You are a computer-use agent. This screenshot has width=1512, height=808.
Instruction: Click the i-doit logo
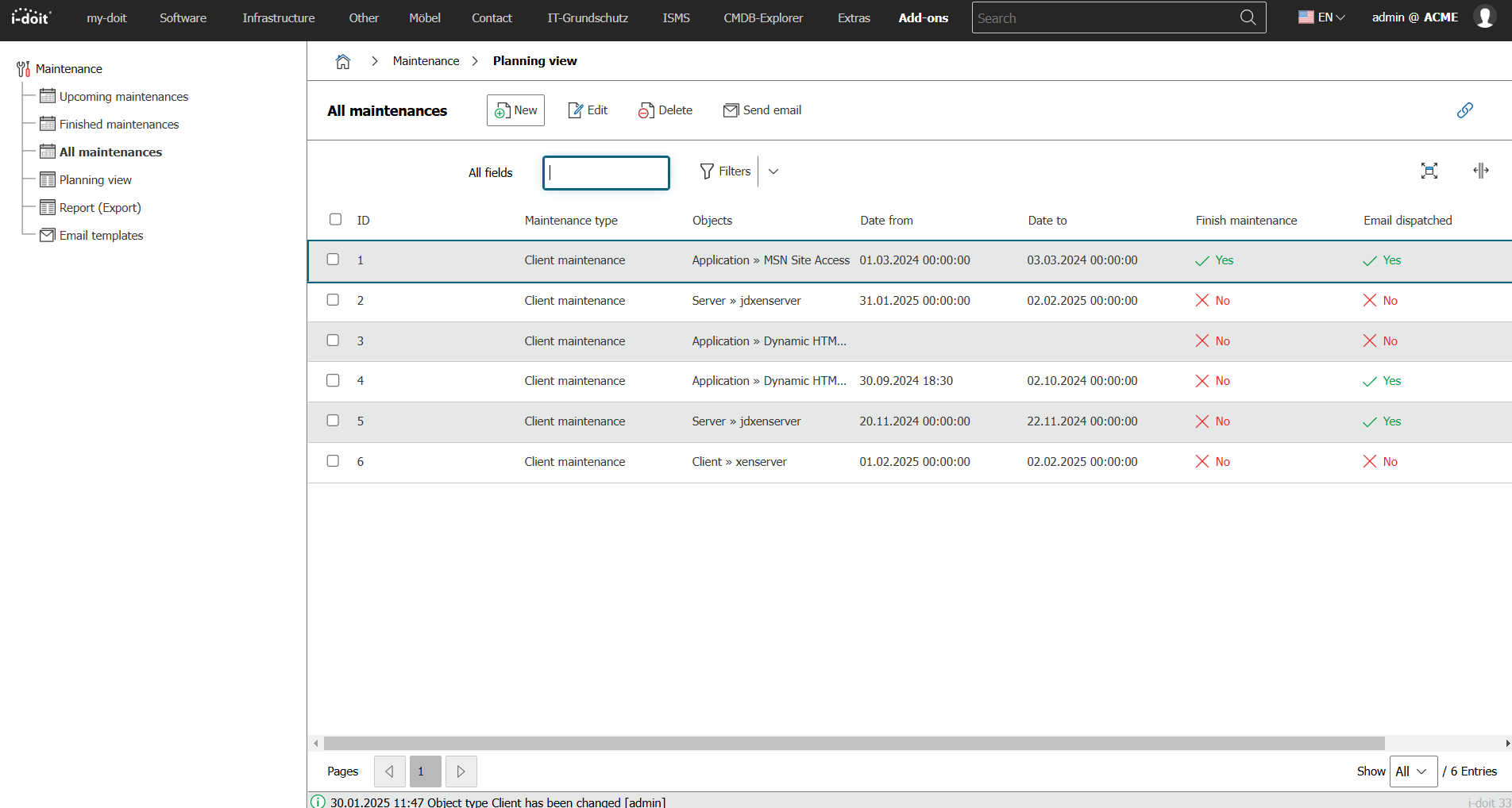click(31, 17)
